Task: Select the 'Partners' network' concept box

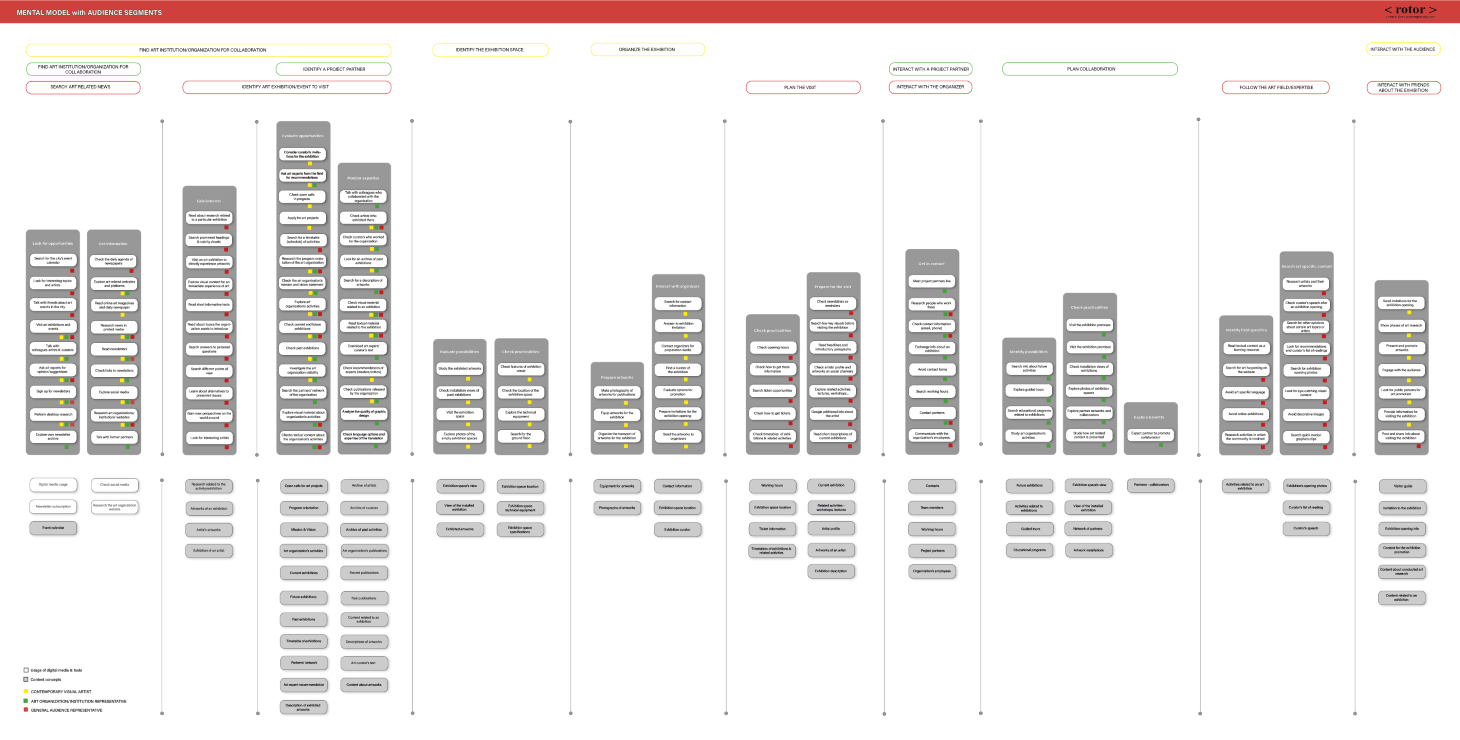Action: [304, 662]
